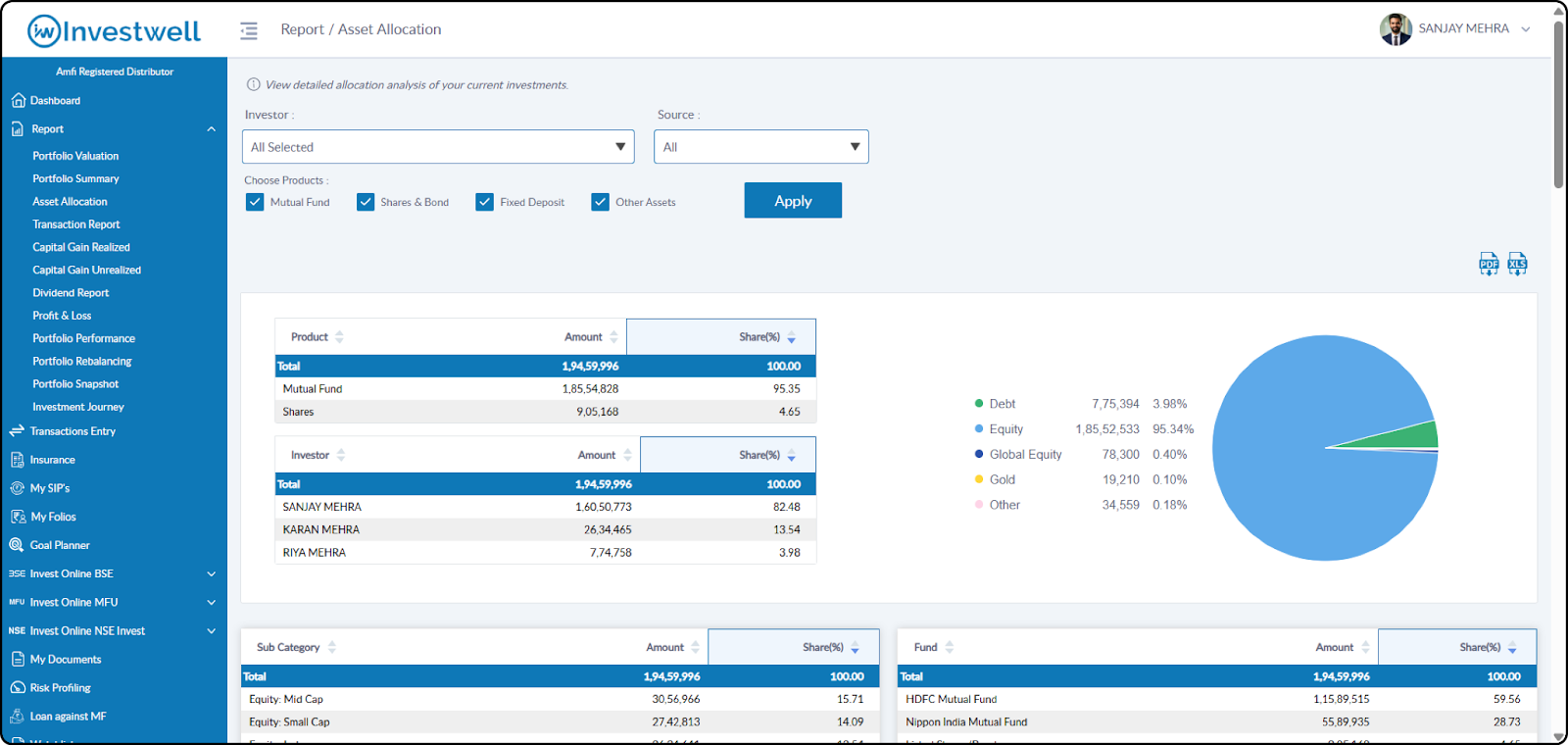Open Portfolio Performance report
Image resolution: width=1568 pixels, height=745 pixels.
click(84, 338)
